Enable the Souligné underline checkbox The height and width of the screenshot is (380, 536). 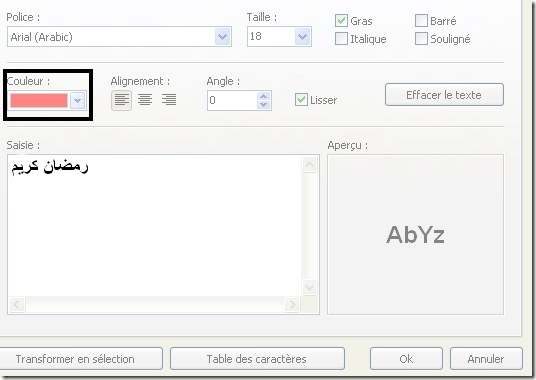(421, 39)
